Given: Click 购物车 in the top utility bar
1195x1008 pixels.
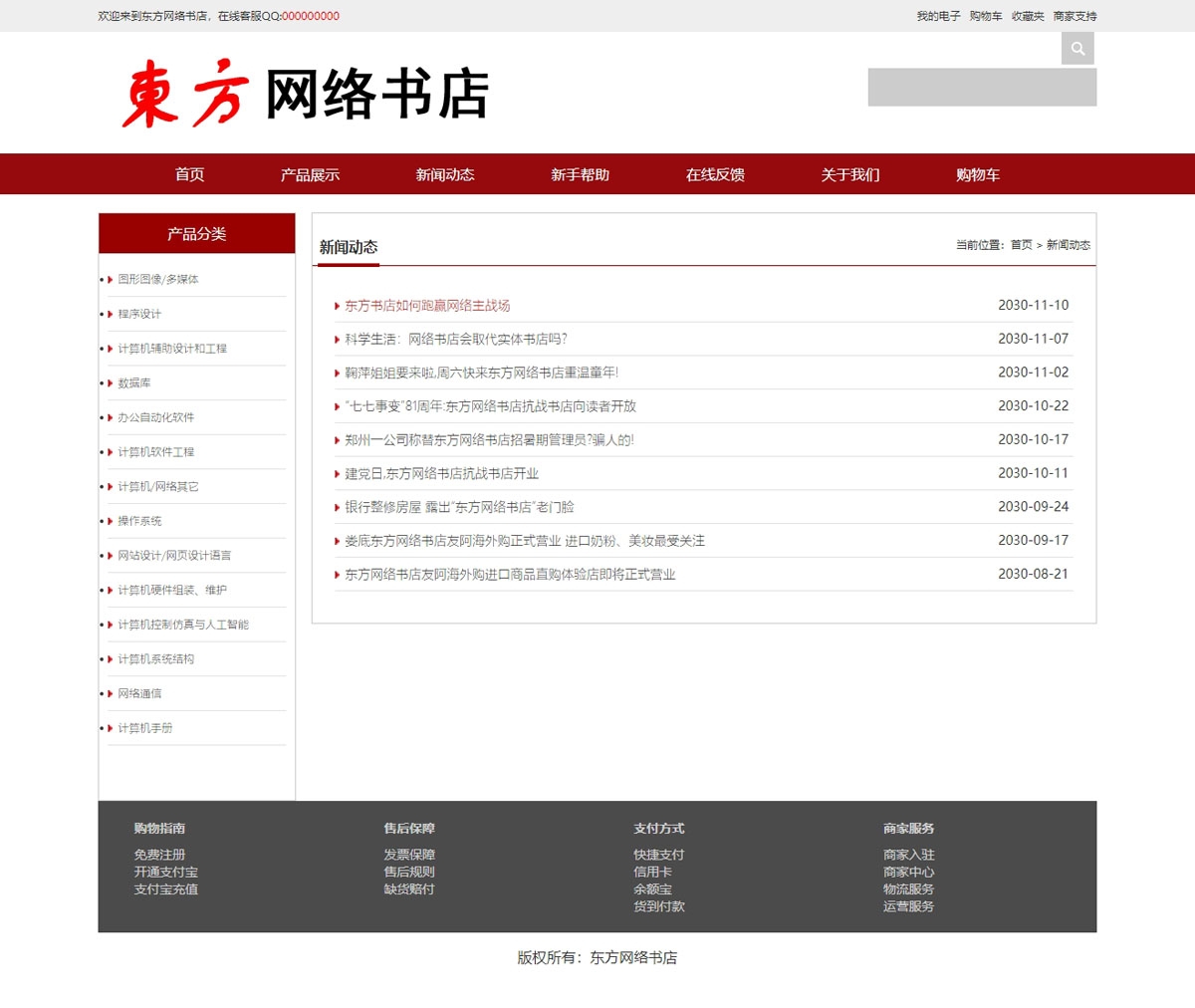Looking at the screenshot, I should pyautogui.click(x=986, y=16).
